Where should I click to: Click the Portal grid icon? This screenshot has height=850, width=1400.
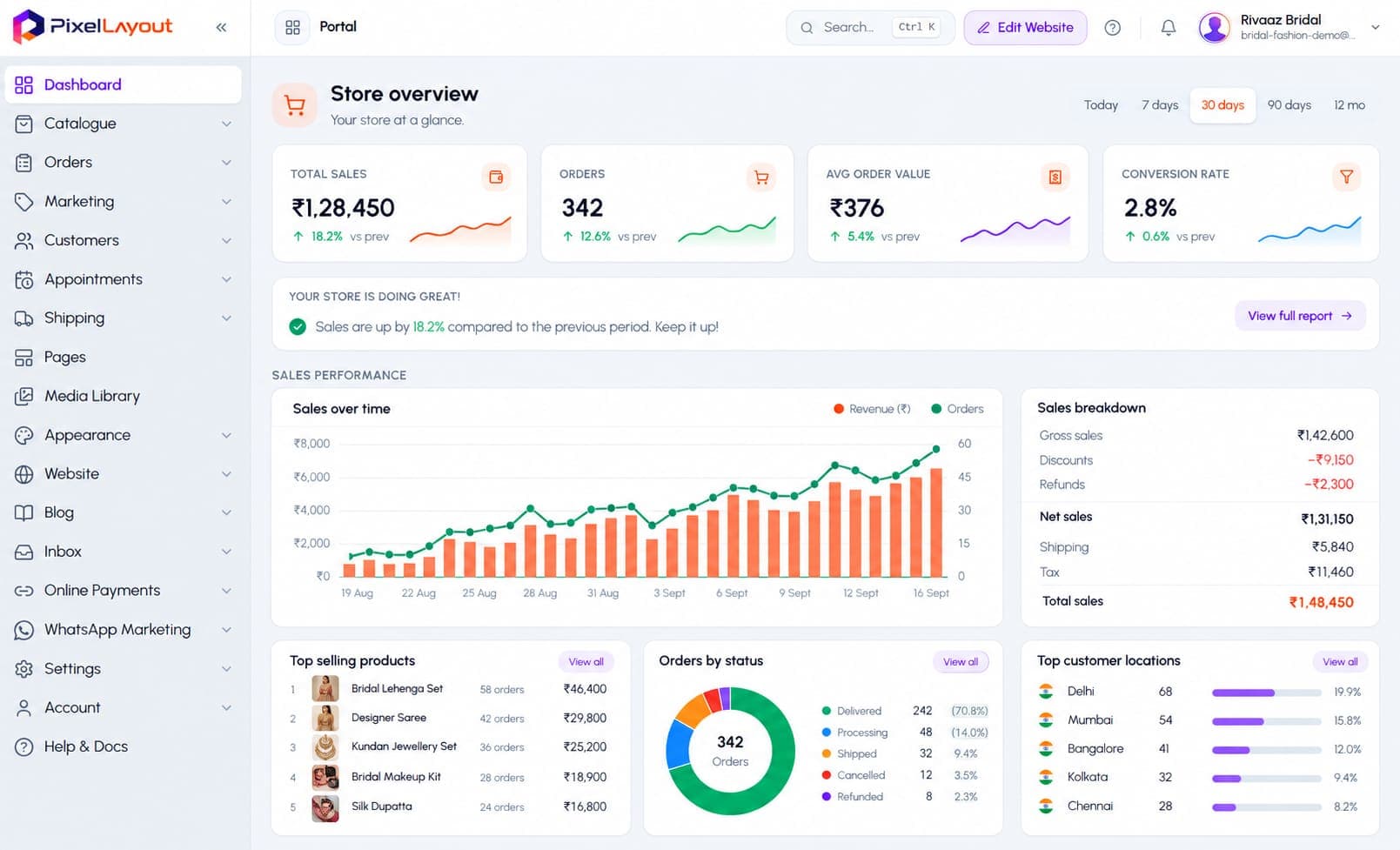[292, 27]
